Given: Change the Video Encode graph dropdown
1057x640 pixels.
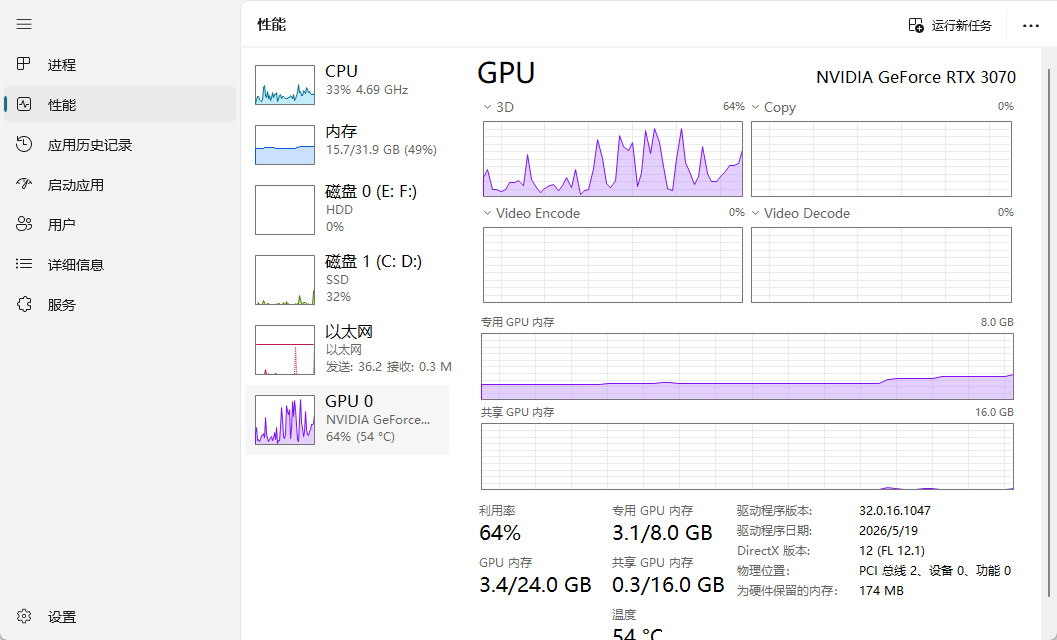Looking at the screenshot, I should pyautogui.click(x=487, y=213).
